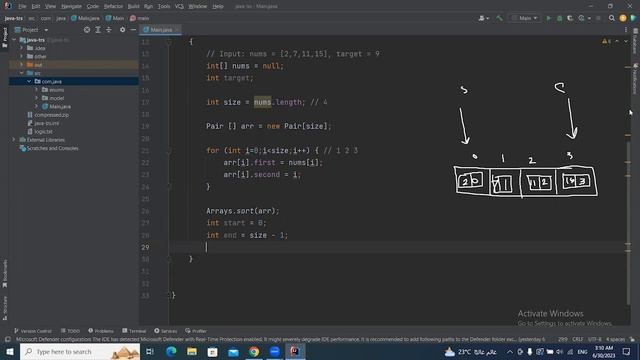Expand External Libraries node
The image size is (640, 360).
tap(14, 140)
